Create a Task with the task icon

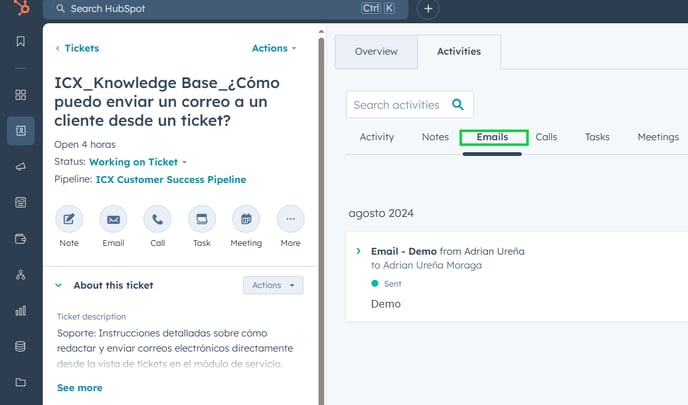pos(202,219)
